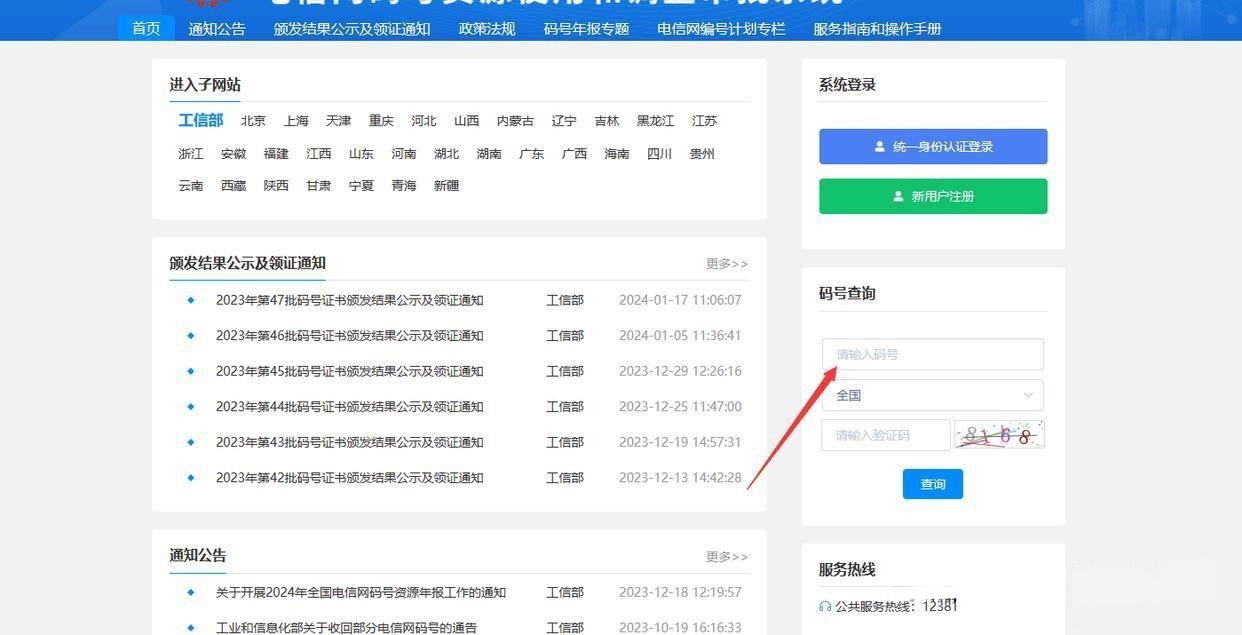
Task: Open 2023年第42批码号证书颁发结果公示 notice
Action: [350, 478]
